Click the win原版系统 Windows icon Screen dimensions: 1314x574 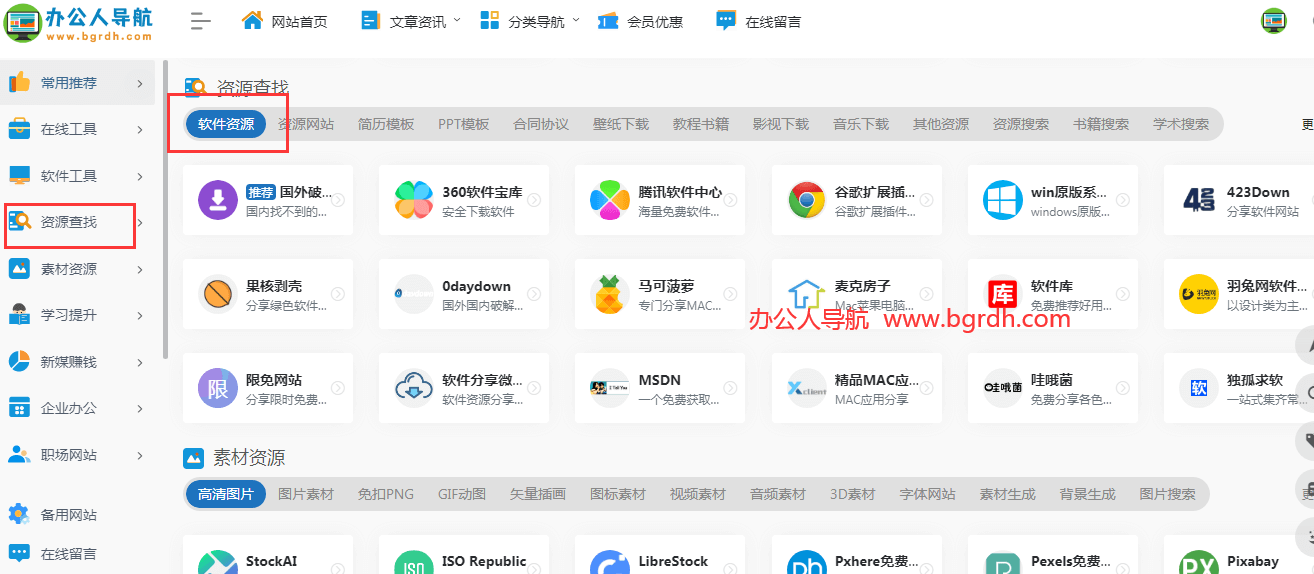pos(1002,200)
